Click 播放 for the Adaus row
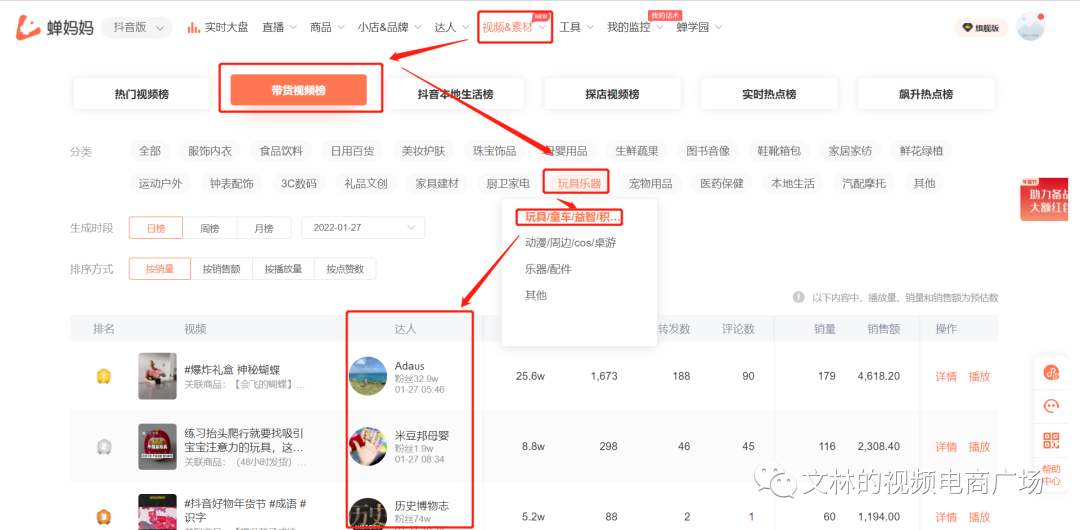The height and width of the screenshot is (530, 1080). click(x=979, y=377)
